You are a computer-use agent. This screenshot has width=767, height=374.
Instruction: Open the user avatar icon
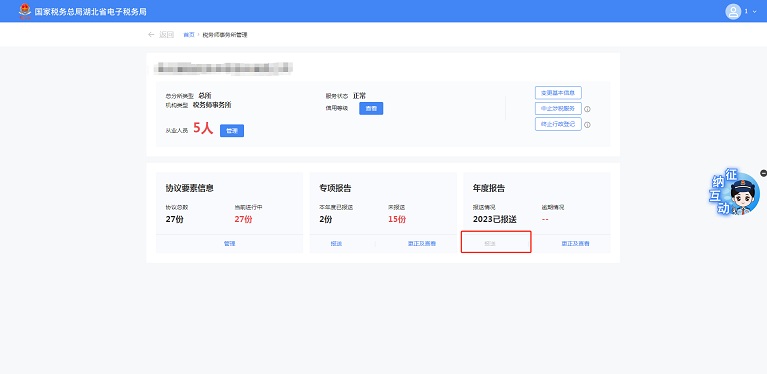(x=733, y=11)
